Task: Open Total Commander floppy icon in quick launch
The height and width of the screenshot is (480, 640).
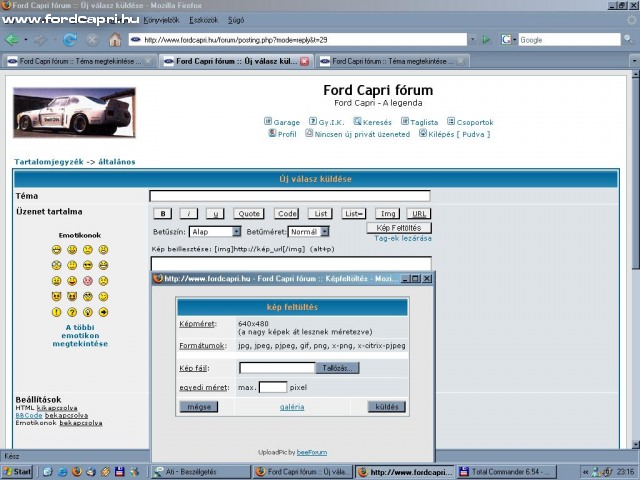Action: tap(119, 472)
